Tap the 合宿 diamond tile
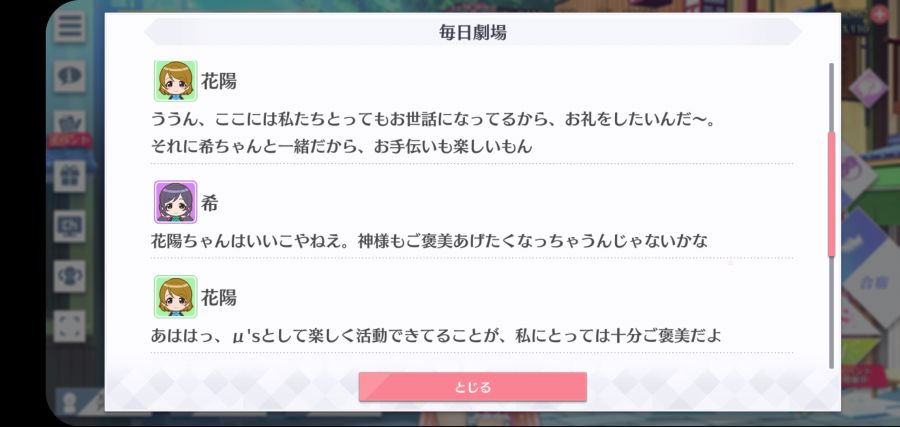 point(869,283)
